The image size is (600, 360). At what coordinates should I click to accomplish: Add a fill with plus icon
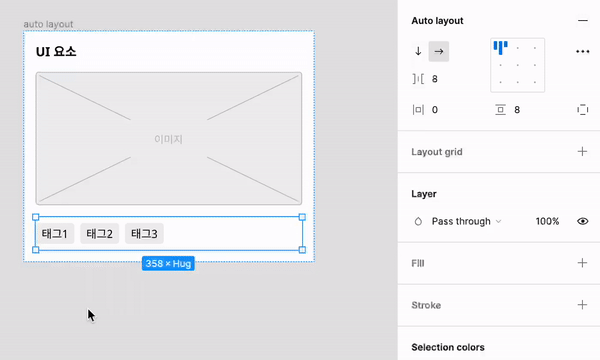[582, 263]
